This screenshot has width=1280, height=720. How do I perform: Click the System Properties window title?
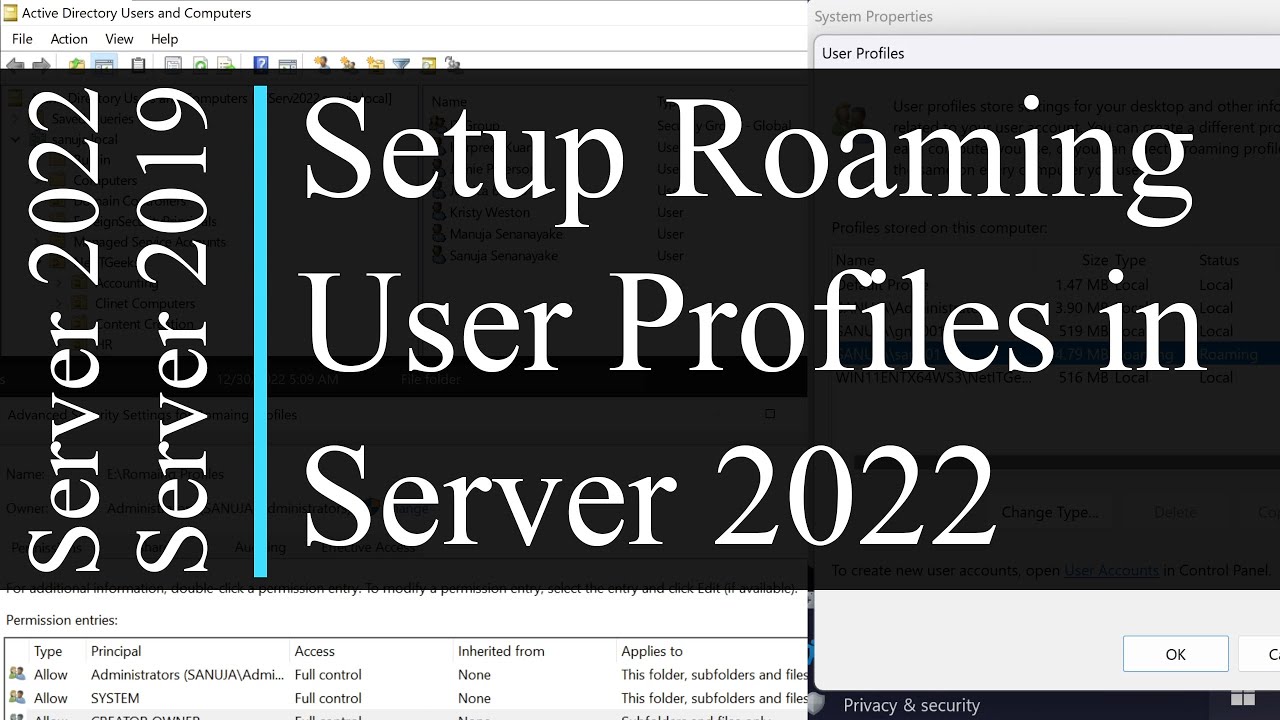(873, 16)
